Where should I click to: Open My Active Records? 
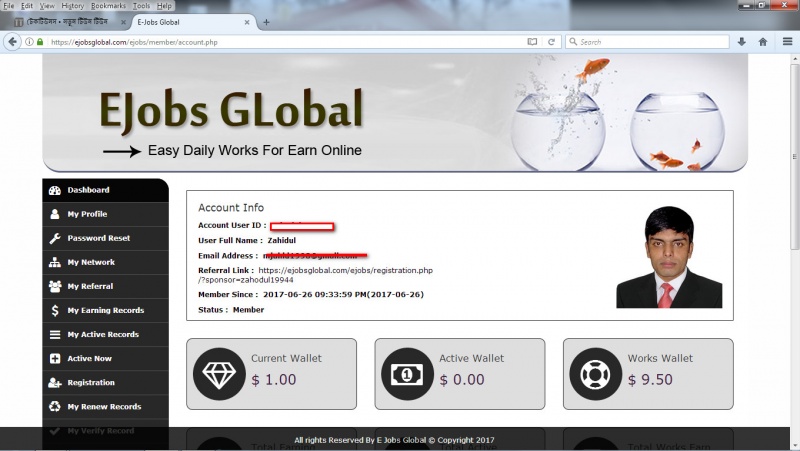(106, 335)
